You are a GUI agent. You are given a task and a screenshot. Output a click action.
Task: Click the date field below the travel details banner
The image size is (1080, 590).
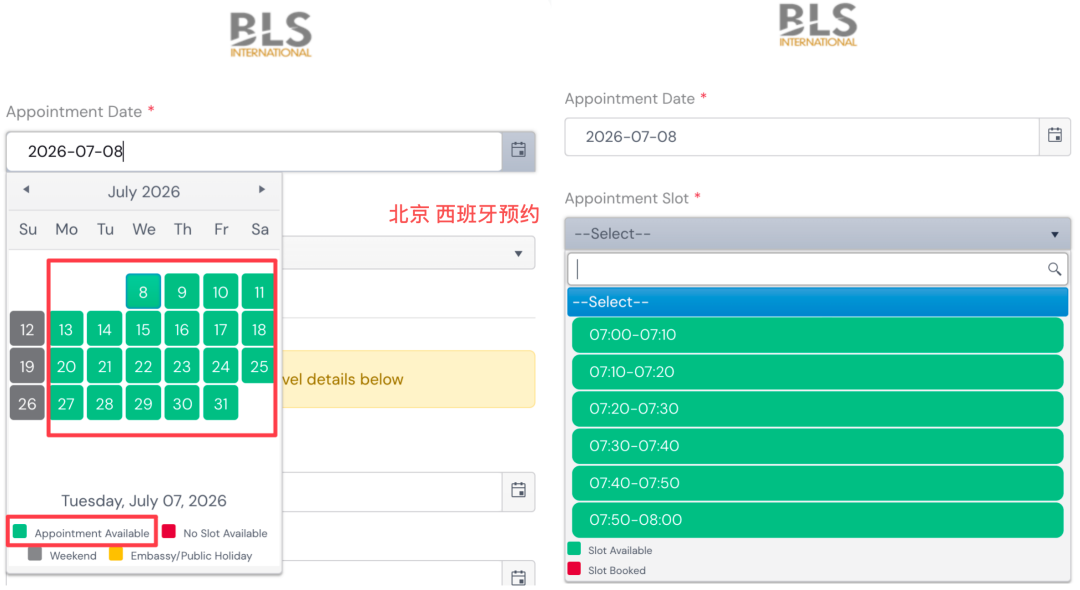coord(393,492)
